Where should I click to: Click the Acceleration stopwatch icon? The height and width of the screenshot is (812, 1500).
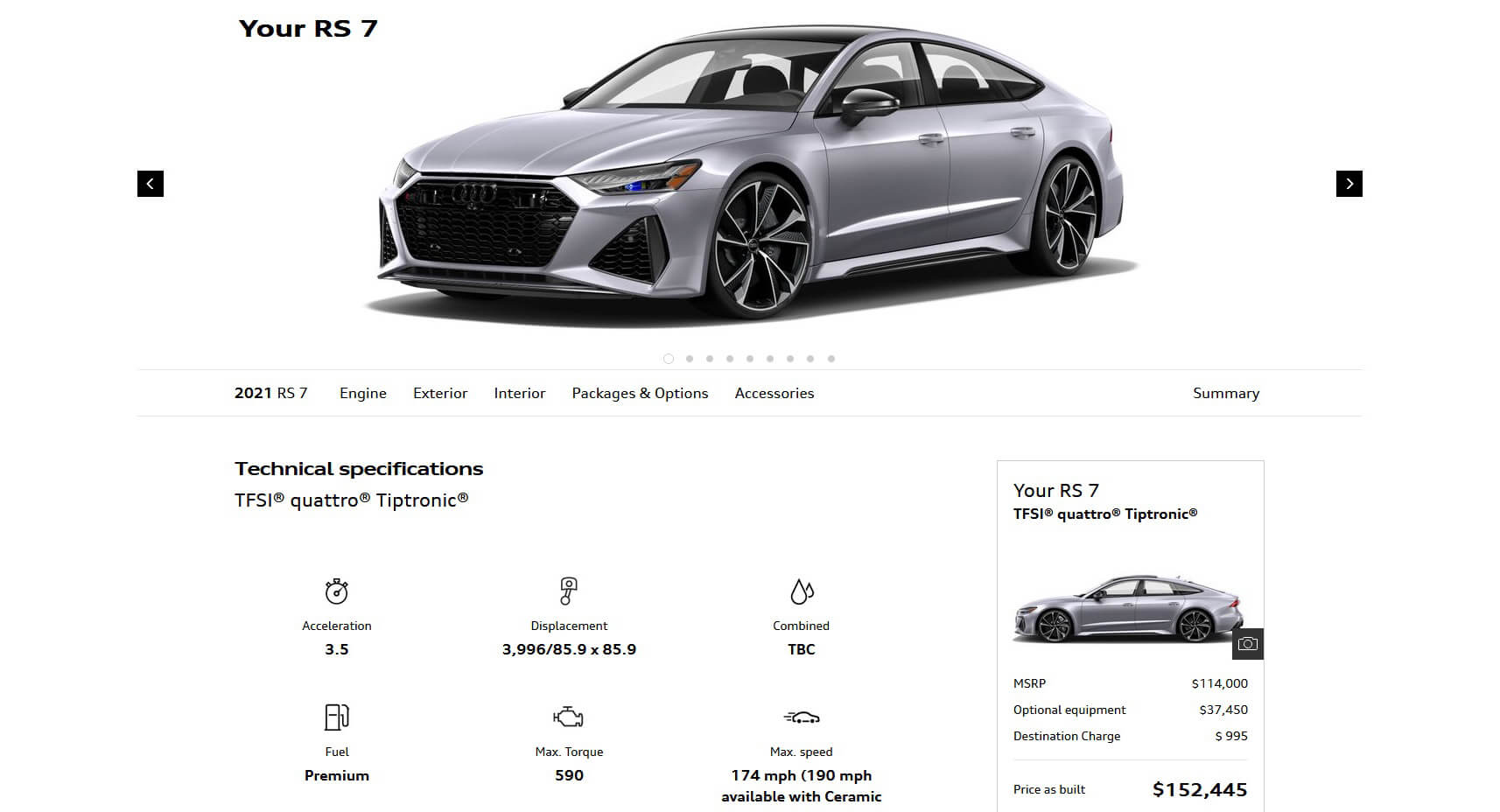(337, 591)
